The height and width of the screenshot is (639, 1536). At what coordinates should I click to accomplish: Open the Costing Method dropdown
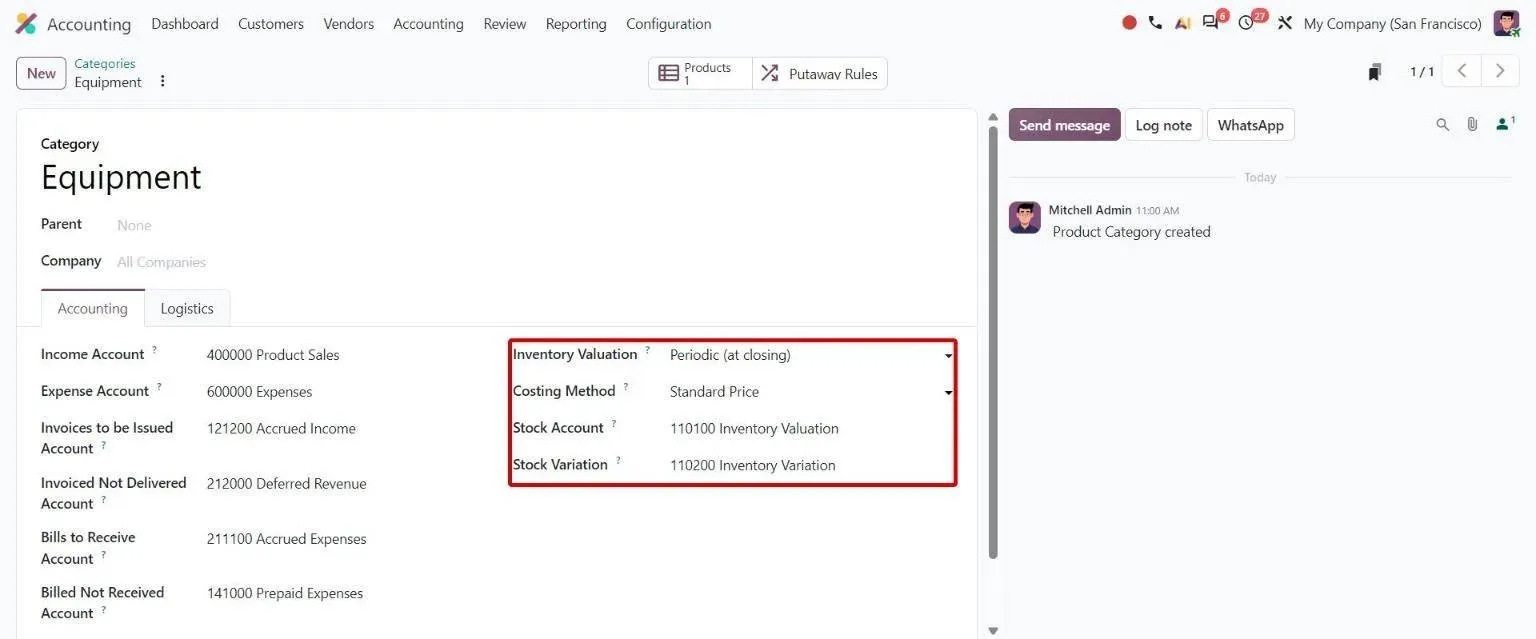click(811, 392)
